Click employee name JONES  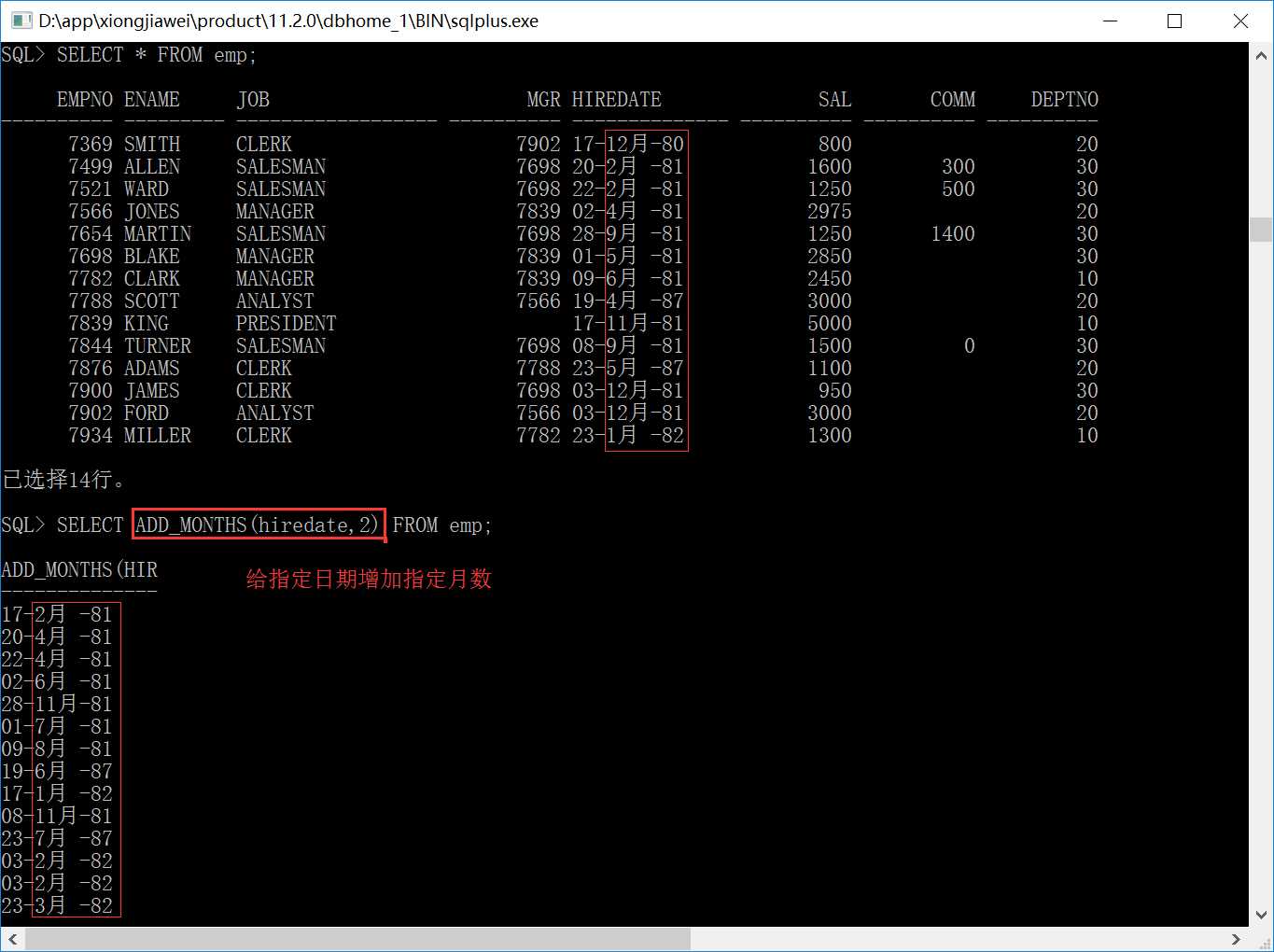coord(152,211)
